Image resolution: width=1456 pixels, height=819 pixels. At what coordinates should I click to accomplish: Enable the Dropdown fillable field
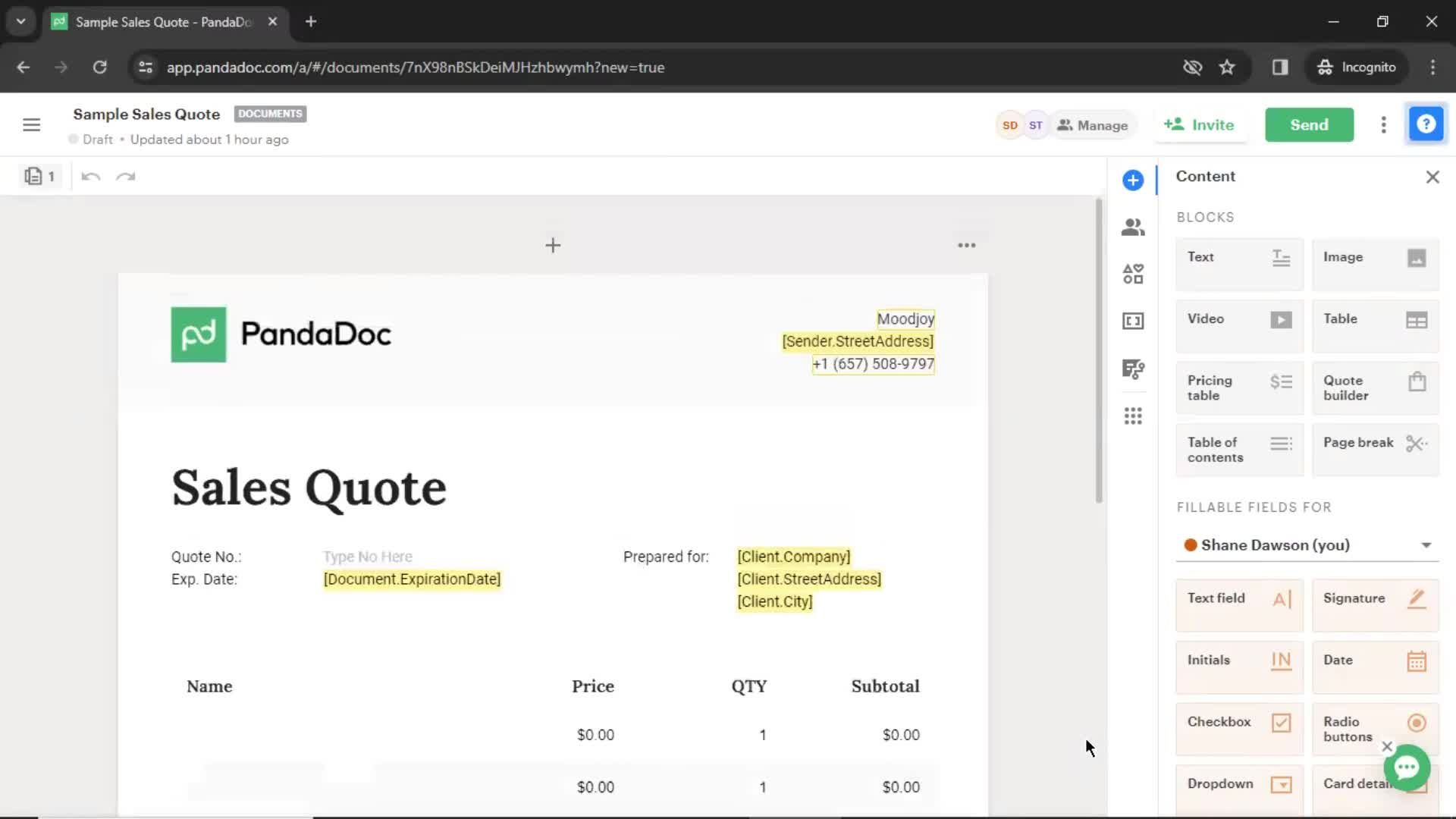1238,783
